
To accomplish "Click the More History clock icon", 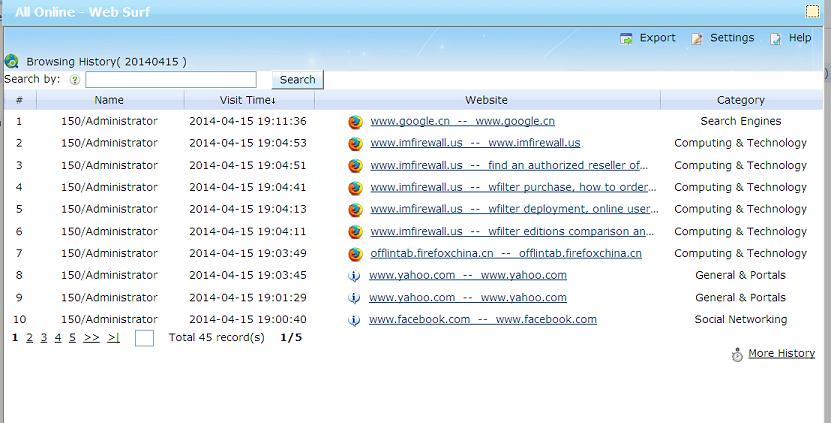I will [x=737, y=355].
